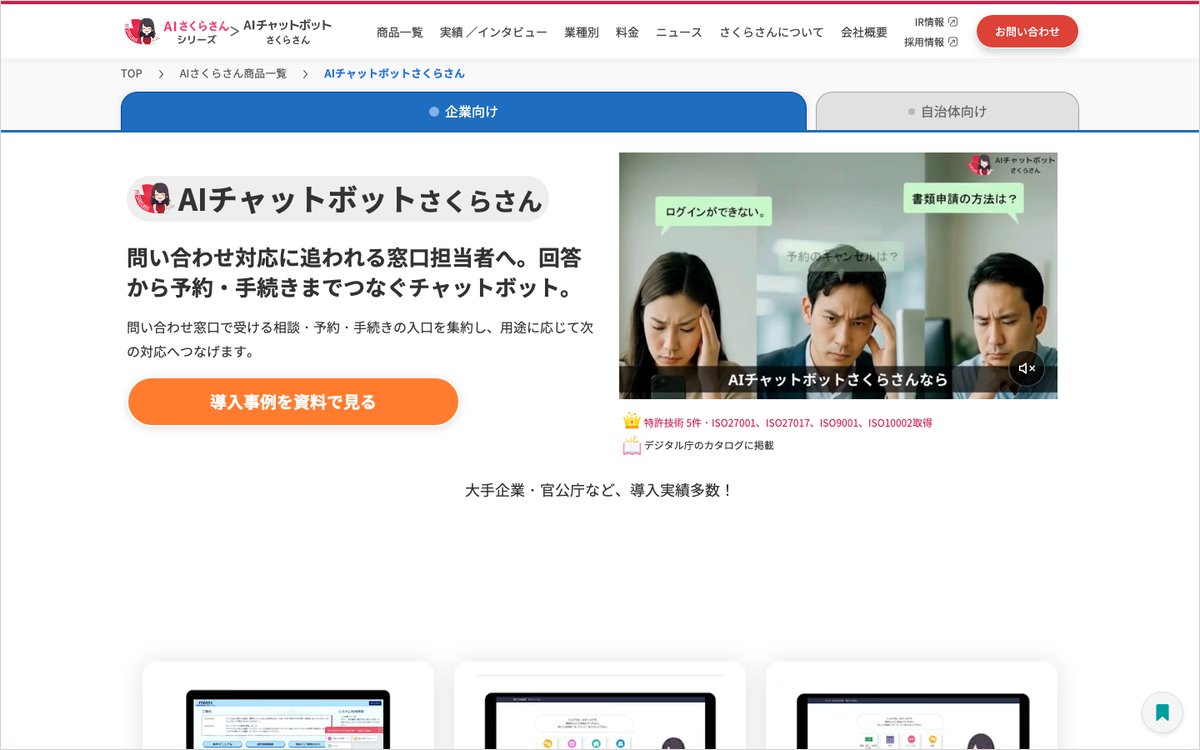1200x750 pixels.
Task: Open the middle case-study card
Action: [x=600, y=705]
